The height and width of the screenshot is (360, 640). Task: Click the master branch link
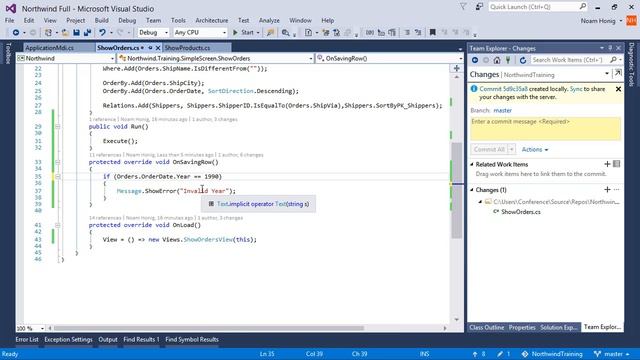pyautogui.click(x=502, y=110)
